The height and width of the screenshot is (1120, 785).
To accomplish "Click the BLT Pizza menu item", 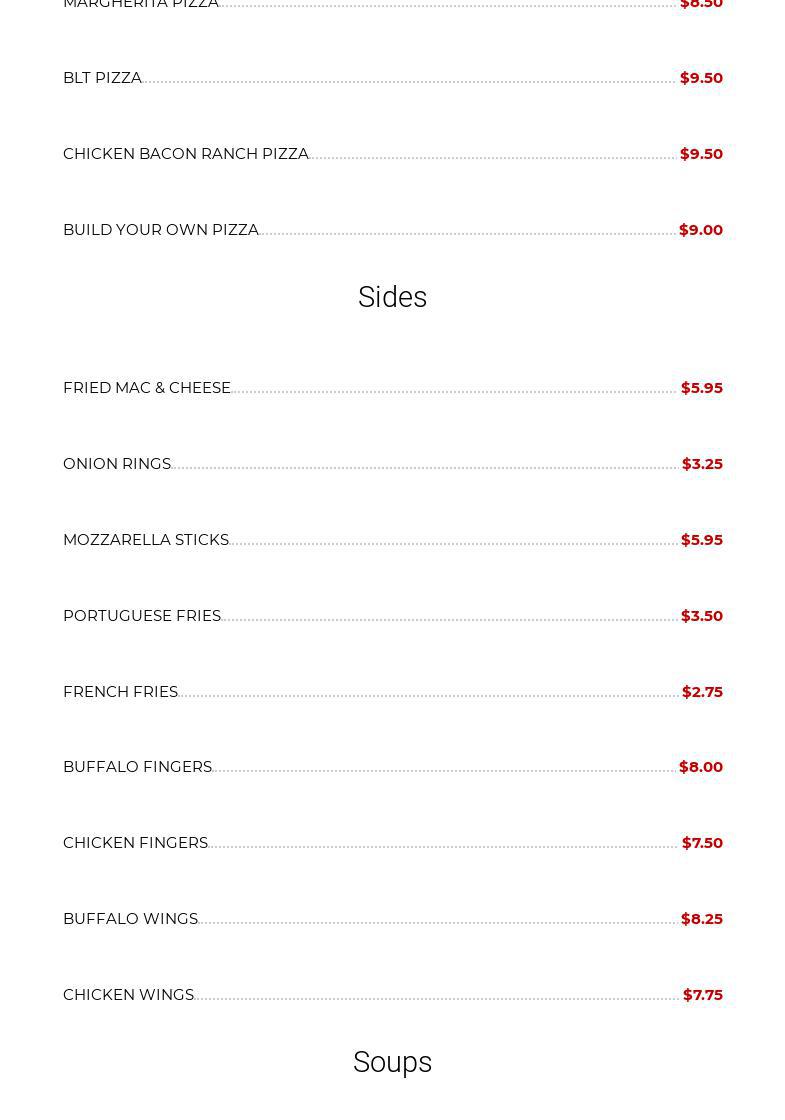I will [102, 78].
